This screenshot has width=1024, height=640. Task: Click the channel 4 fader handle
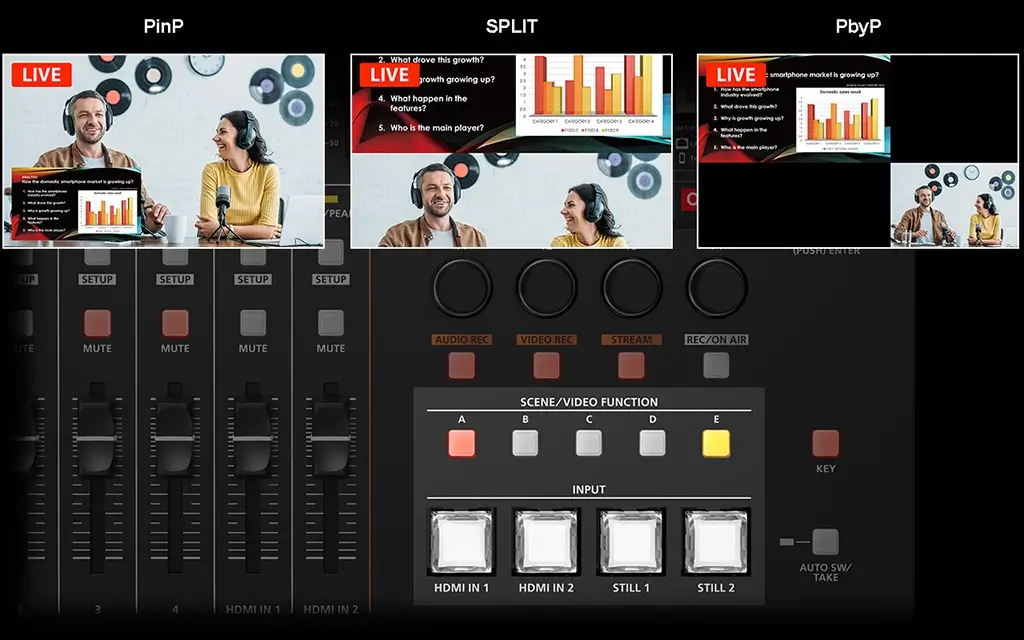174,438
